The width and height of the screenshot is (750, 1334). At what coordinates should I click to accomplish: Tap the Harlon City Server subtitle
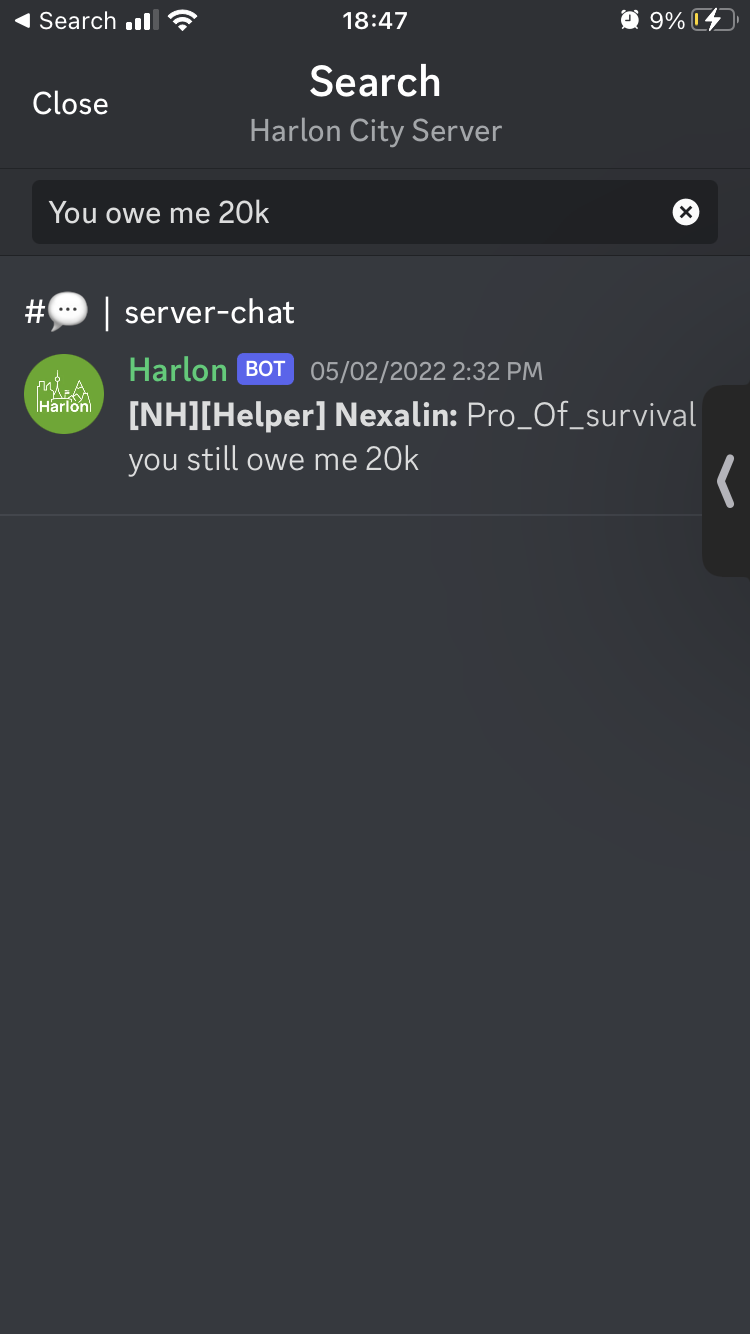(x=375, y=131)
